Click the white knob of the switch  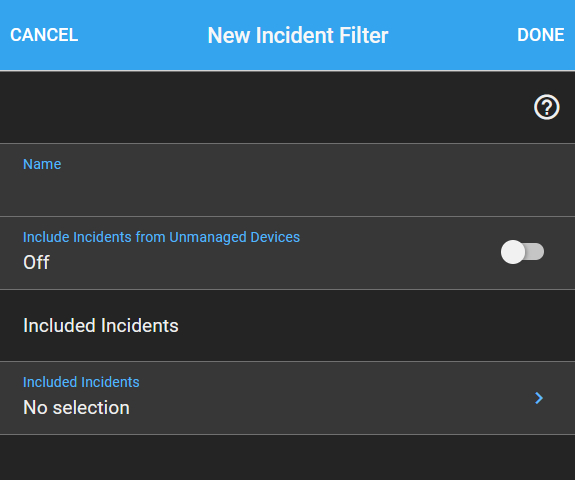(x=513, y=252)
